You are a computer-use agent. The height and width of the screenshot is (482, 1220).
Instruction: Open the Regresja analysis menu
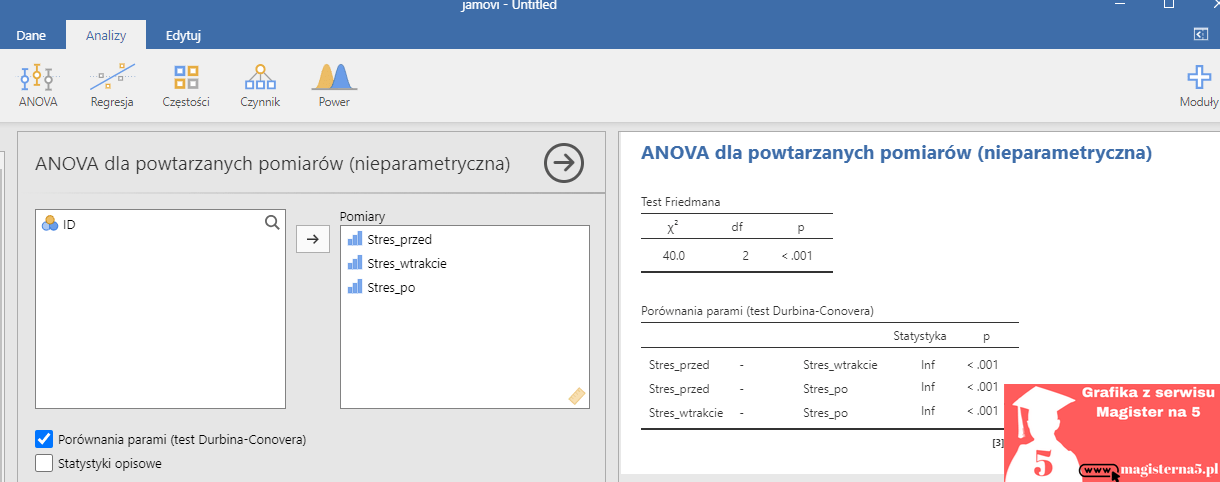click(x=112, y=86)
